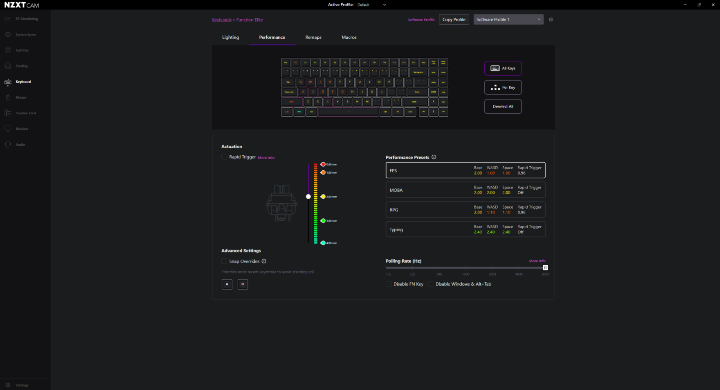Enable the Snap Overrides checkbox

[x=224, y=261]
